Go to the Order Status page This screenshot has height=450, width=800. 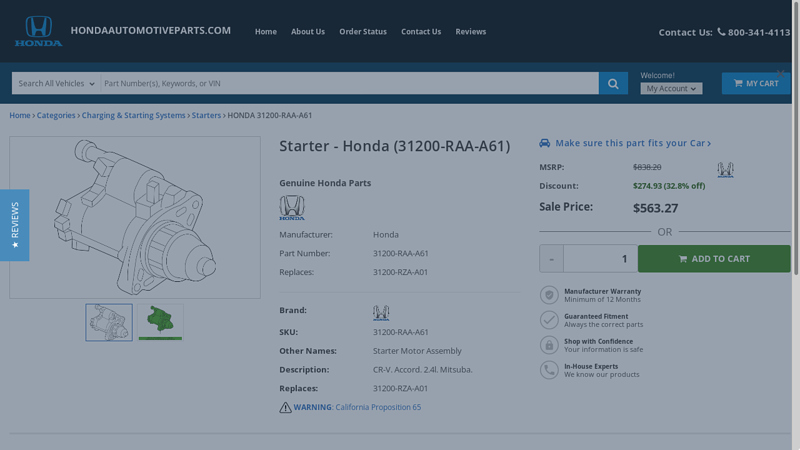click(x=363, y=32)
